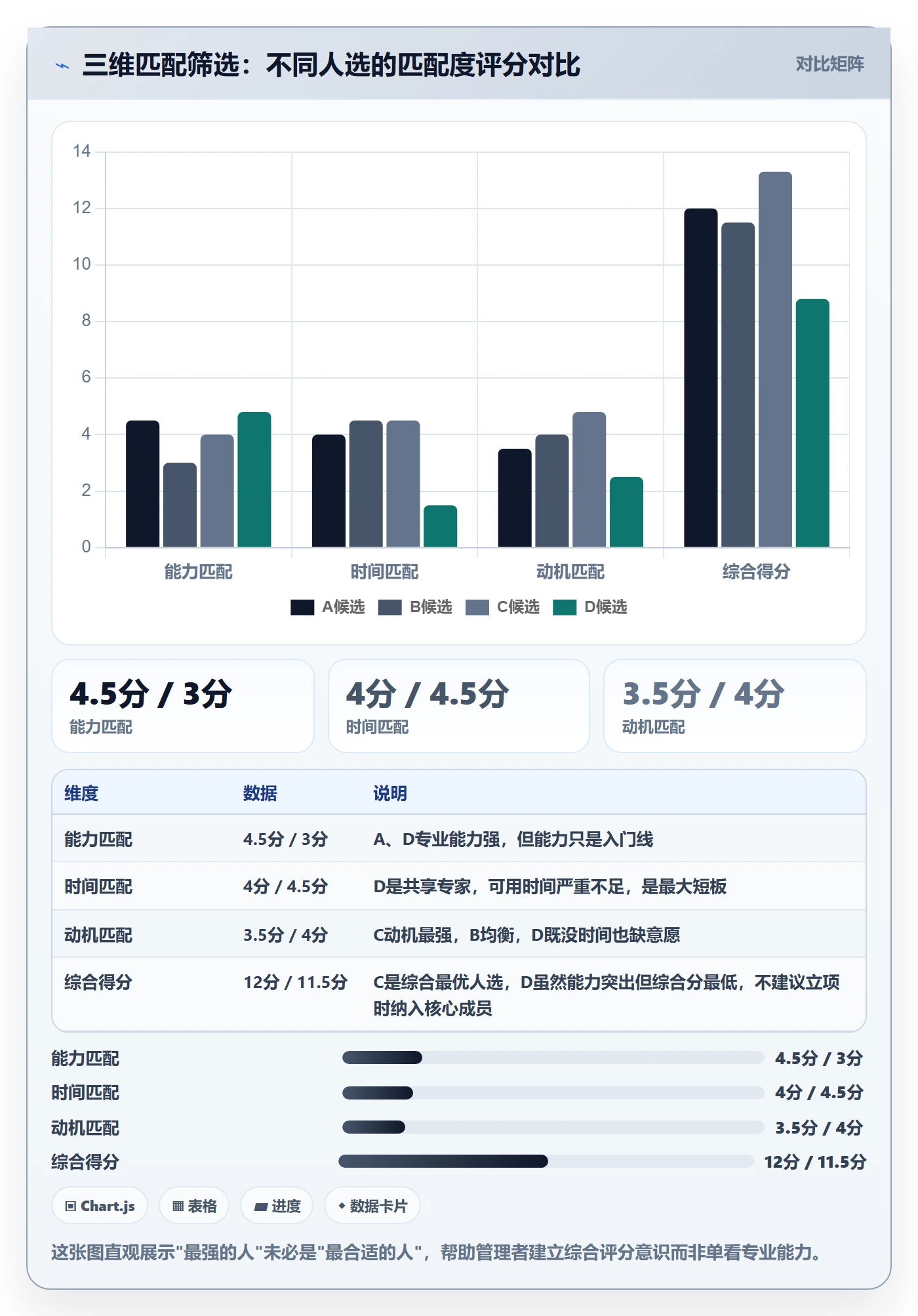
Task: Click the 能力匹配 chart x-axis label
Action: point(198,572)
